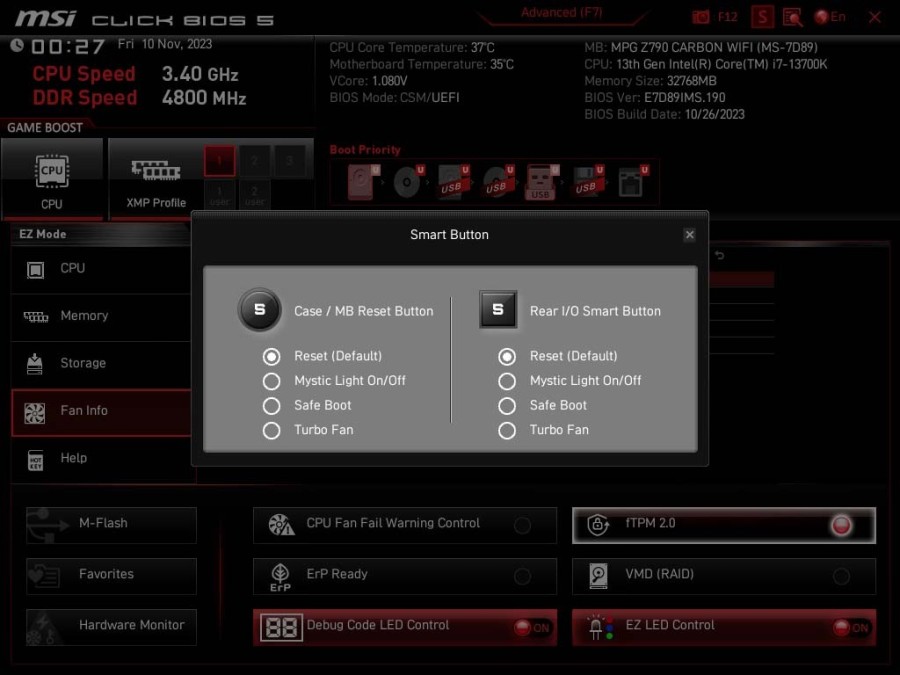Click the Memory module icon in the sidebar
Image resolution: width=900 pixels, height=675 pixels.
tap(36, 317)
